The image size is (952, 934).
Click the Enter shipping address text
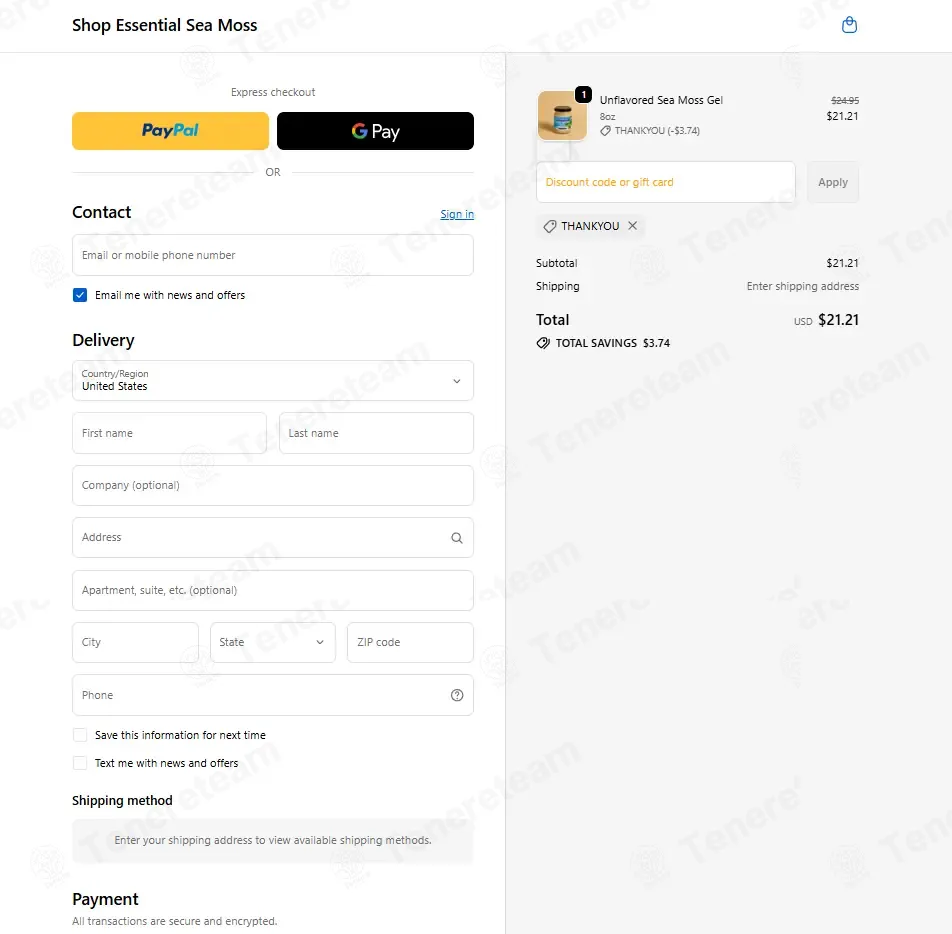pos(803,286)
